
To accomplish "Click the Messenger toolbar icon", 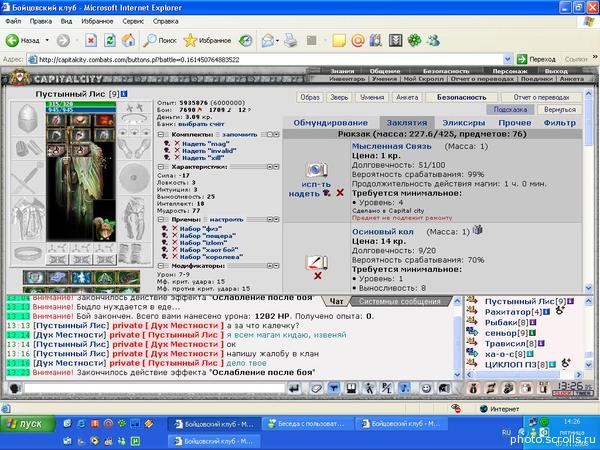I will point(434,40).
